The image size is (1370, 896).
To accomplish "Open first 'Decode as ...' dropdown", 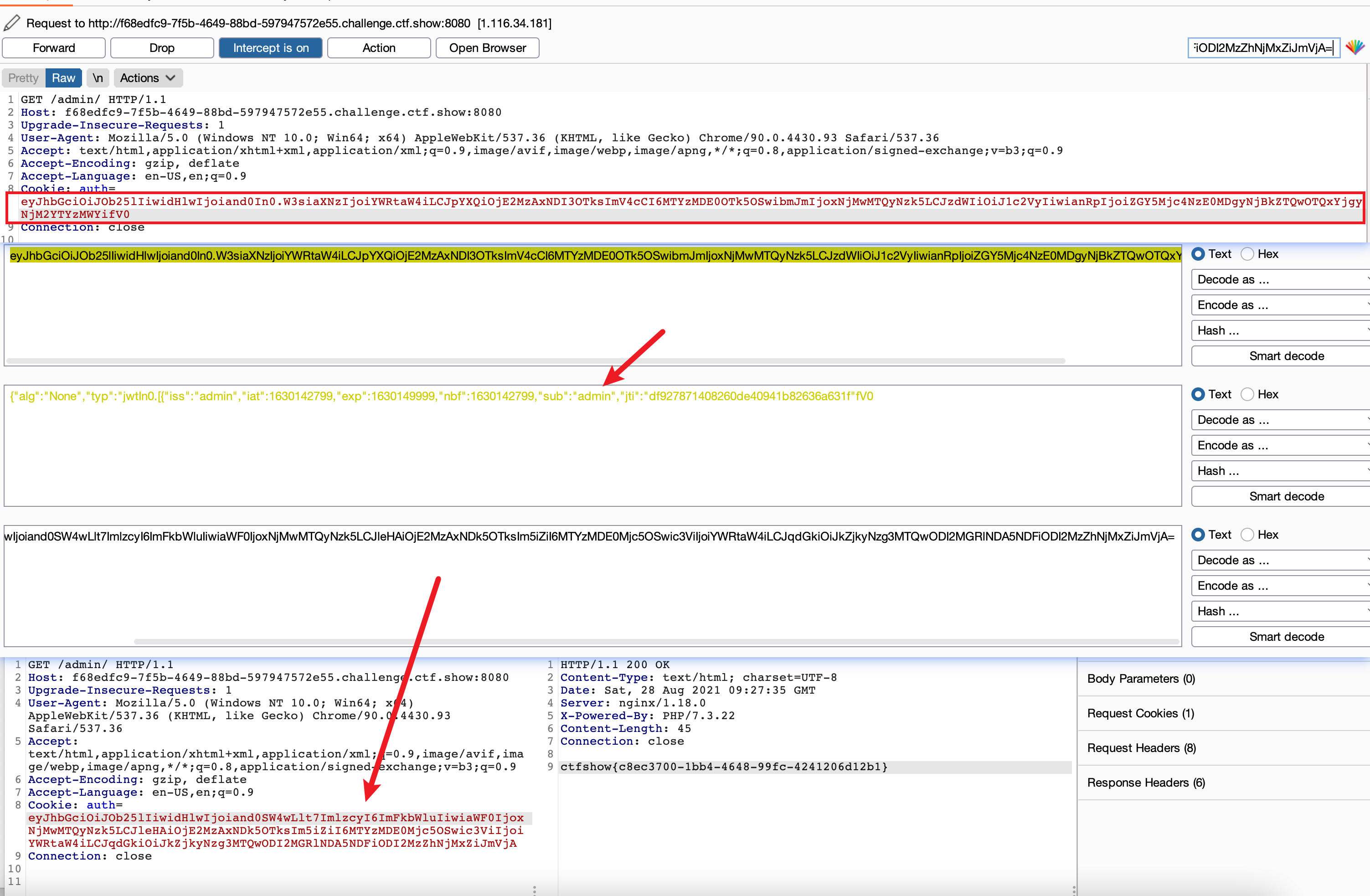I will (1281, 280).
